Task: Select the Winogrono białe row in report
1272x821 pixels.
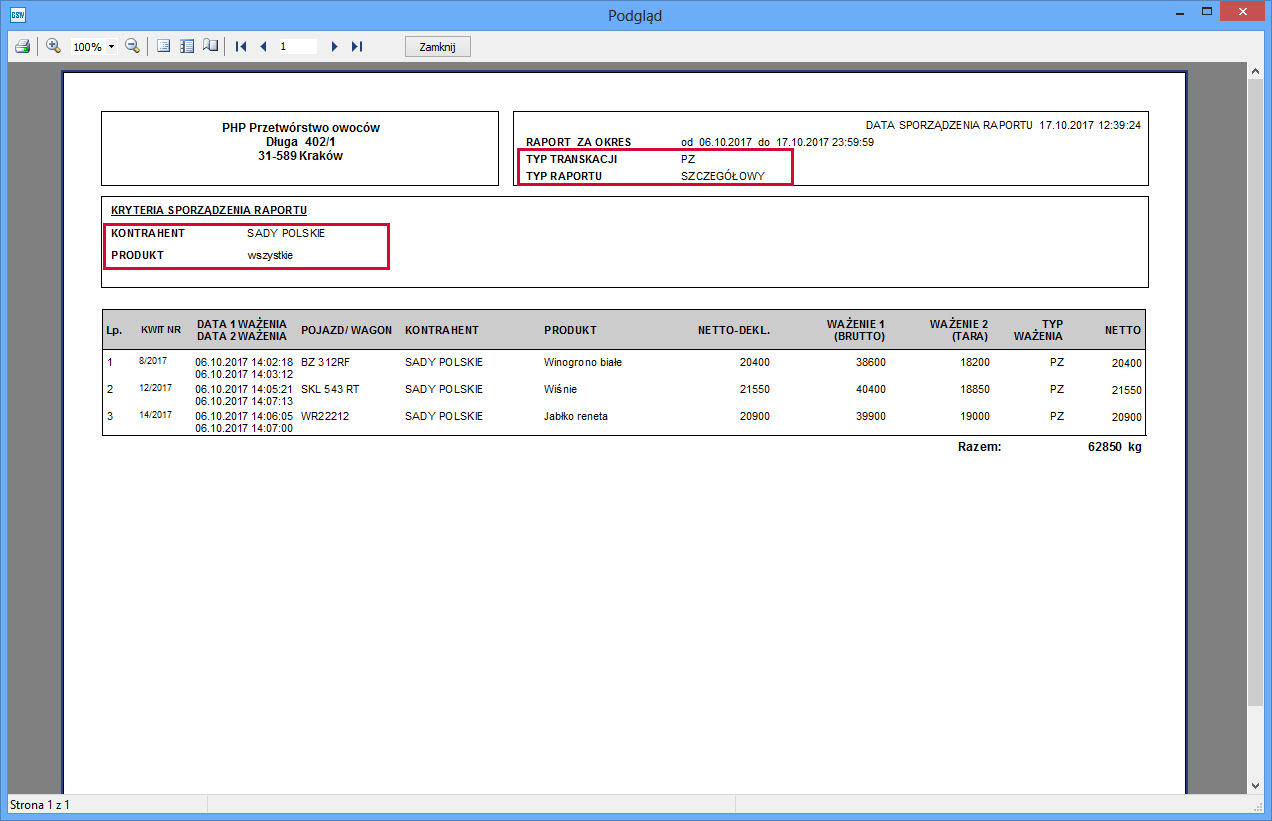Action: [x=582, y=362]
